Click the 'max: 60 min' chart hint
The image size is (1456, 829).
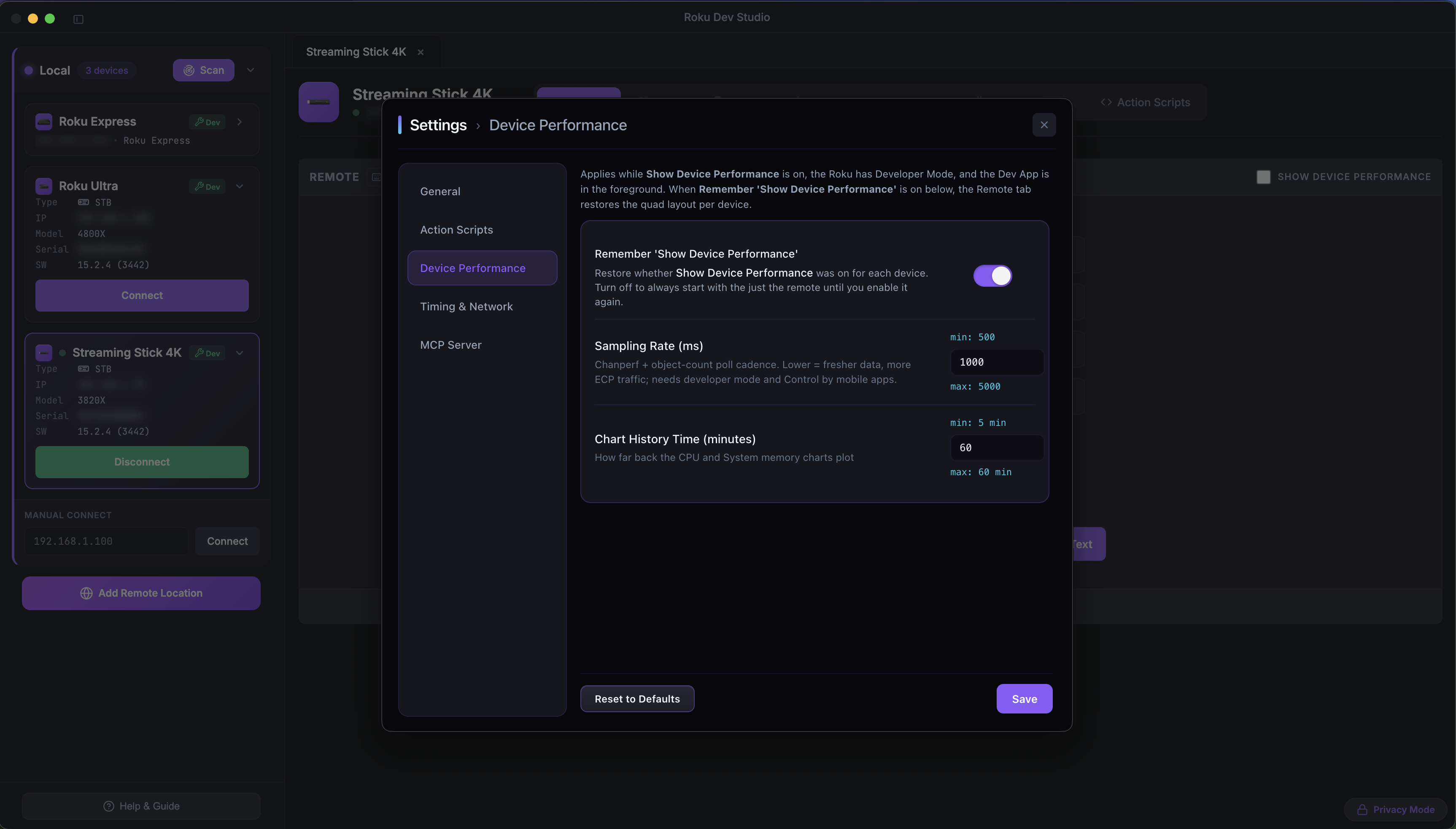click(981, 472)
